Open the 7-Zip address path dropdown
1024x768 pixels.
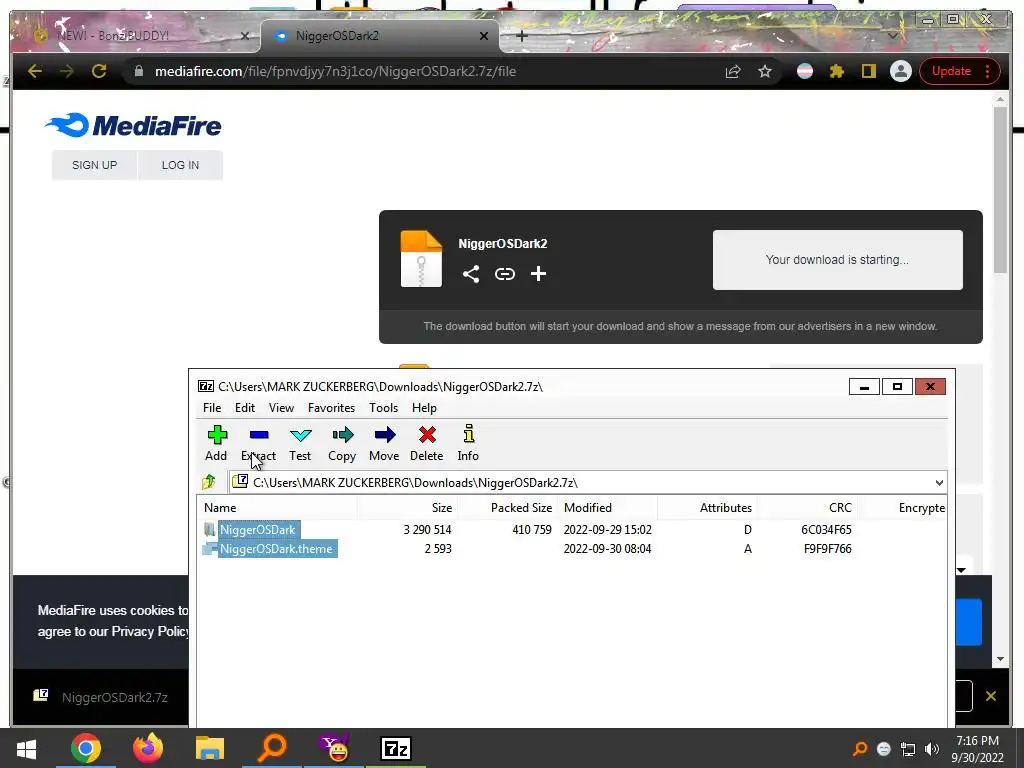939,483
